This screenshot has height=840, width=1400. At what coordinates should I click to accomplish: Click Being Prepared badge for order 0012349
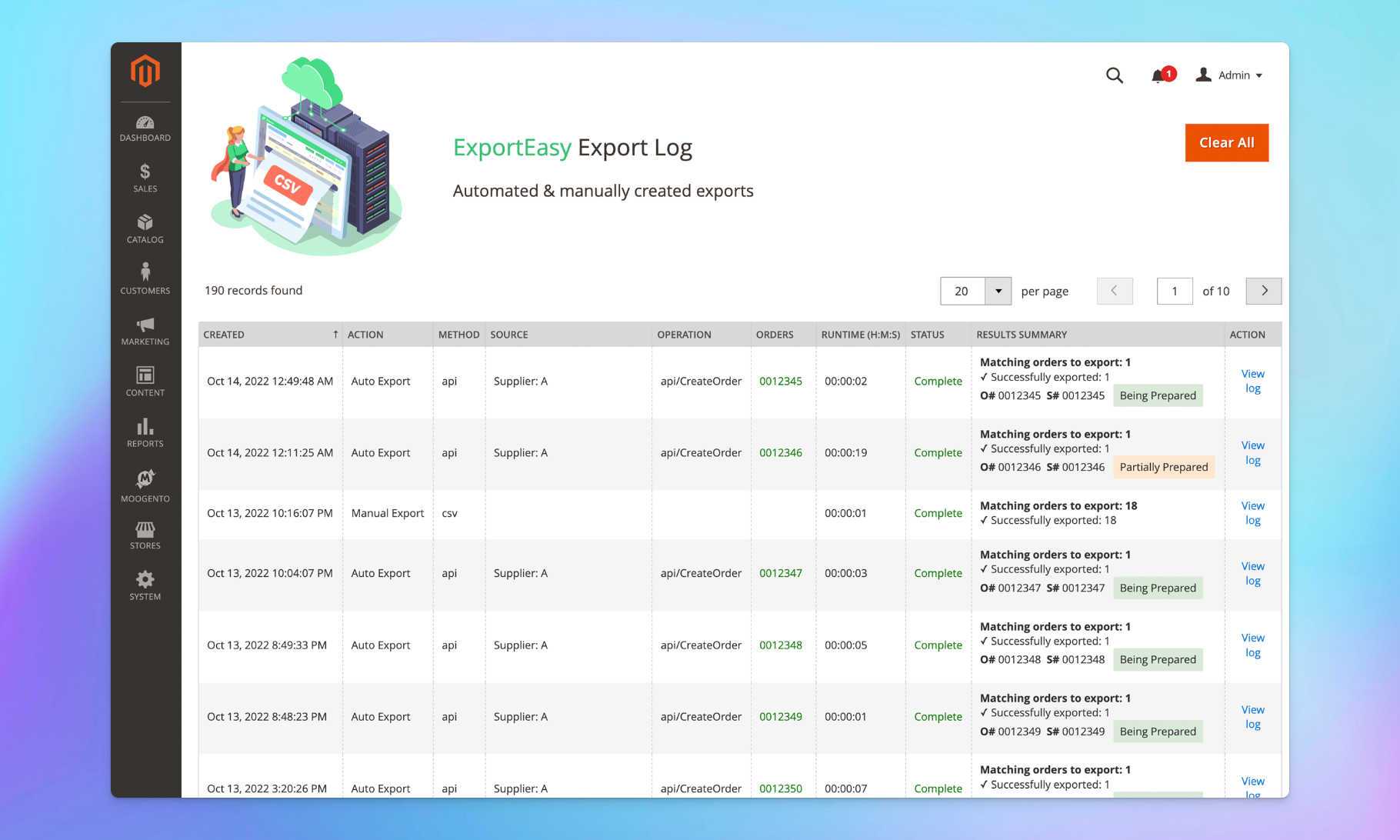click(1158, 732)
